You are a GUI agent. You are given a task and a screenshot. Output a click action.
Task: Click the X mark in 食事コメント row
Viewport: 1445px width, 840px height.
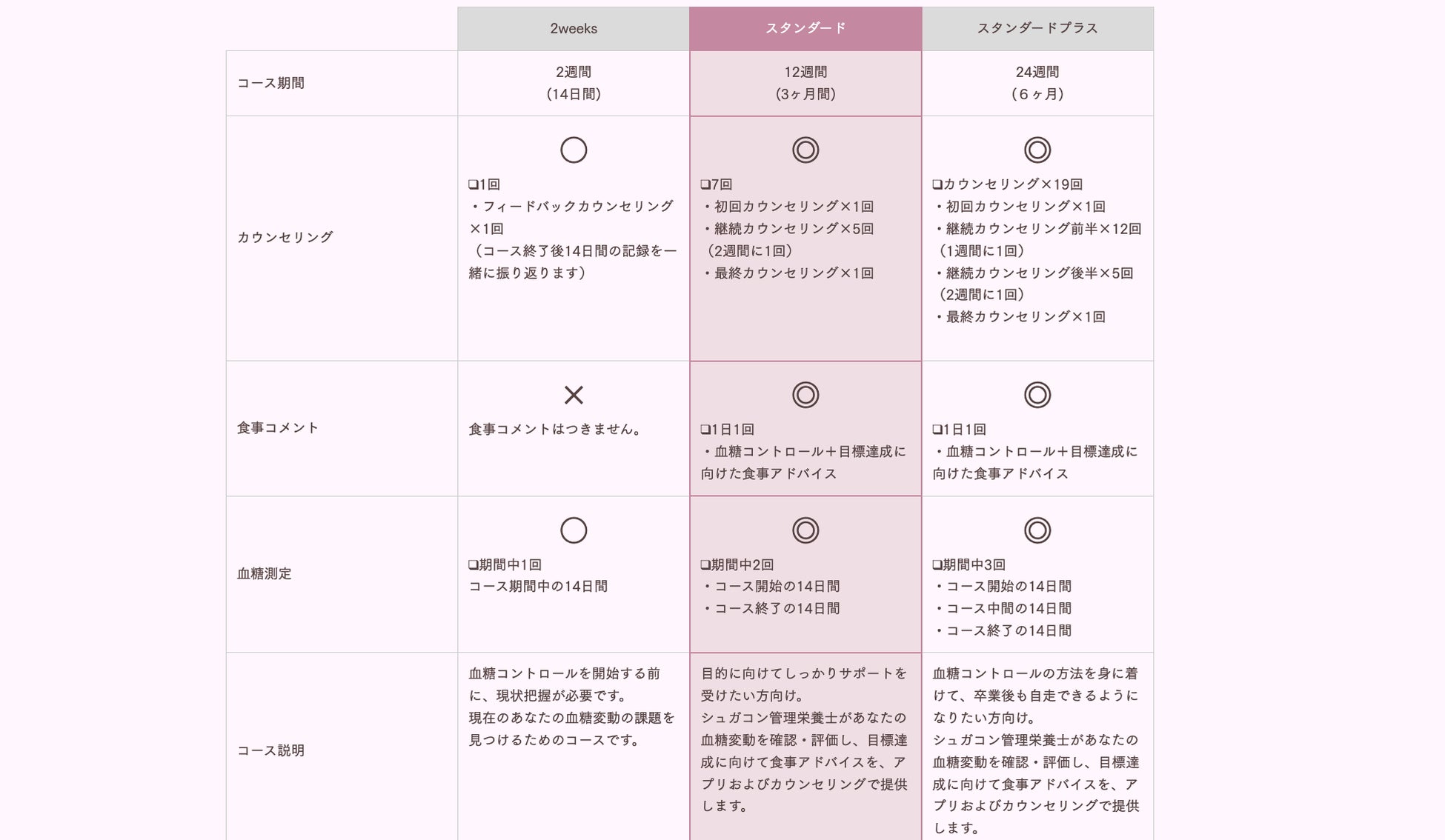(574, 395)
